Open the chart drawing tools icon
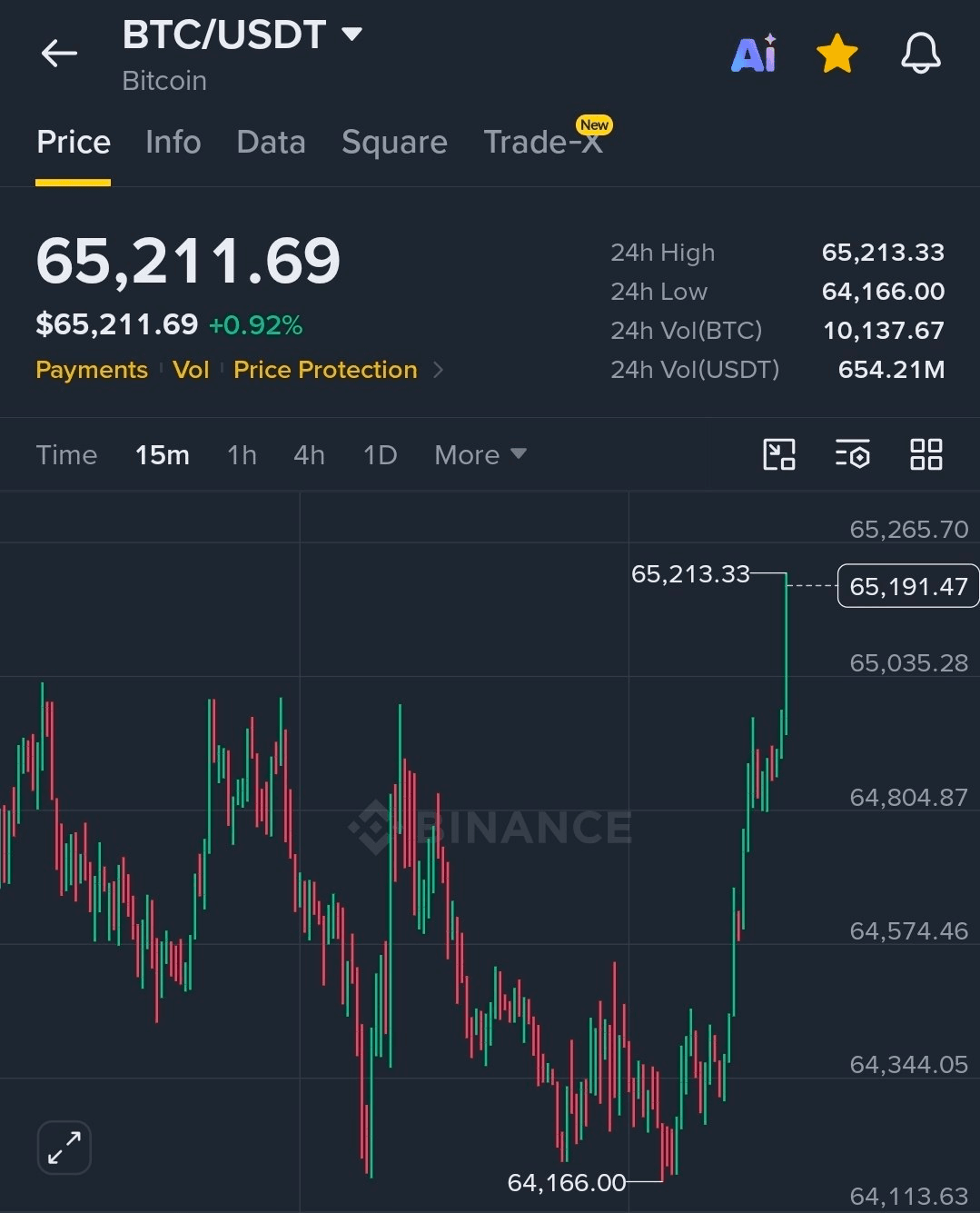This screenshot has height=1213, width=980. pos(779,454)
